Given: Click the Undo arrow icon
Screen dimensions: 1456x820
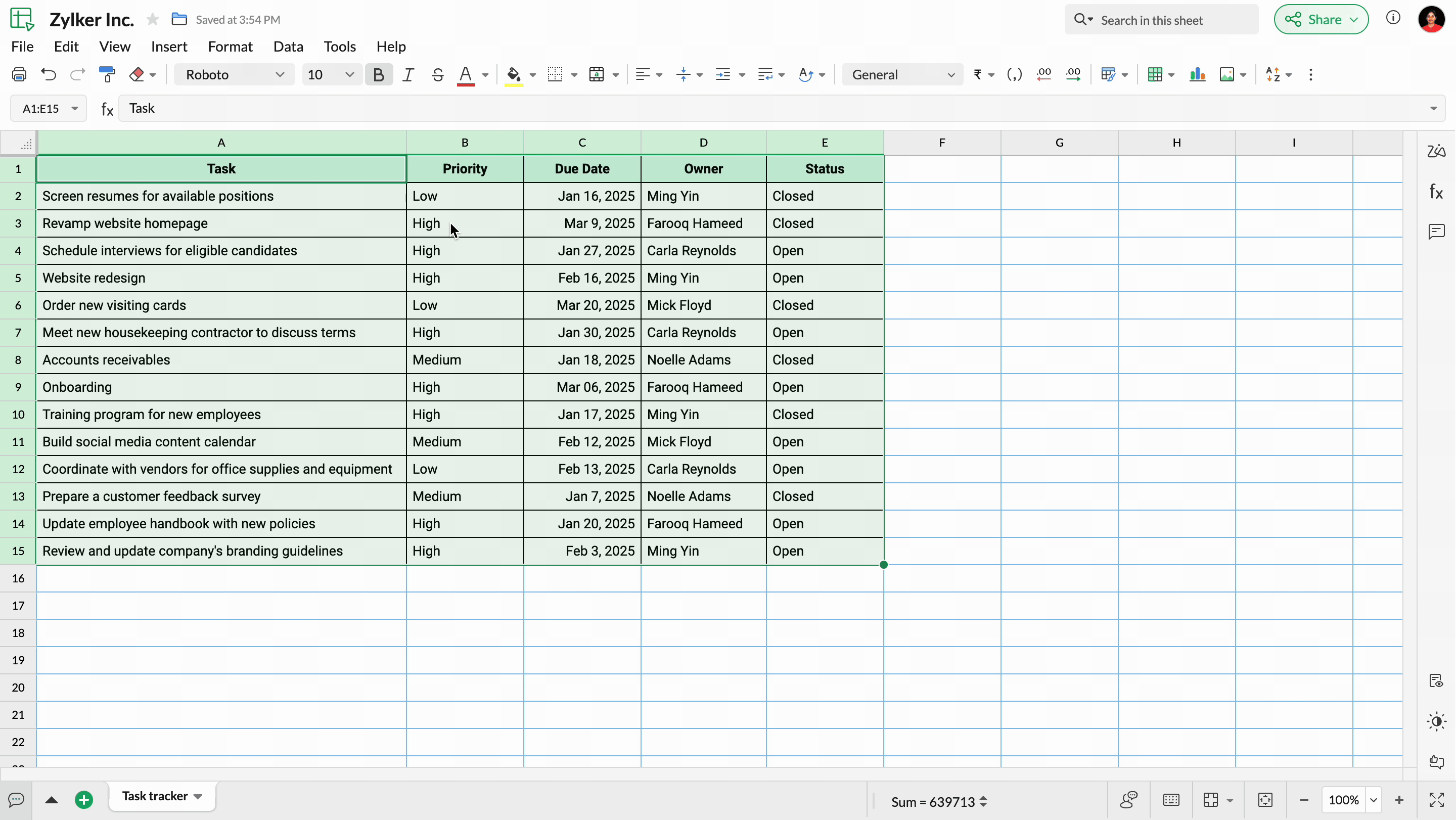Looking at the screenshot, I should [49, 75].
